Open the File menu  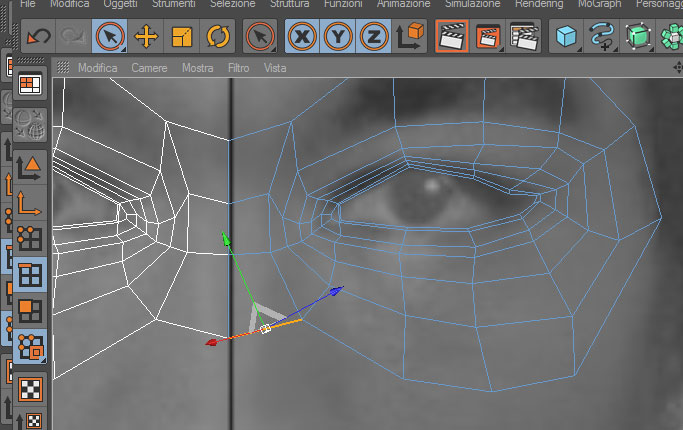[x=28, y=4]
